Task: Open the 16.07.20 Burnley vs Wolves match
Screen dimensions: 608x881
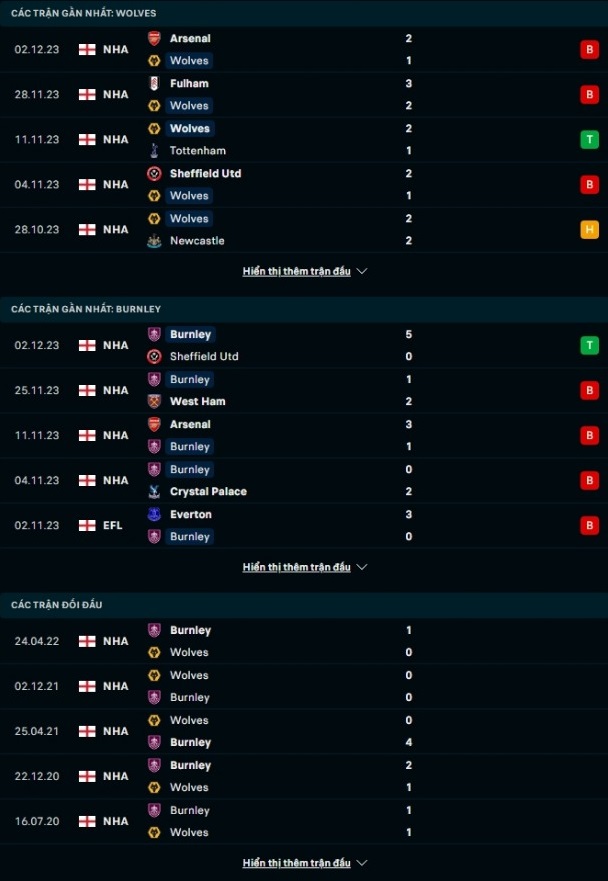Action: tap(304, 821)
